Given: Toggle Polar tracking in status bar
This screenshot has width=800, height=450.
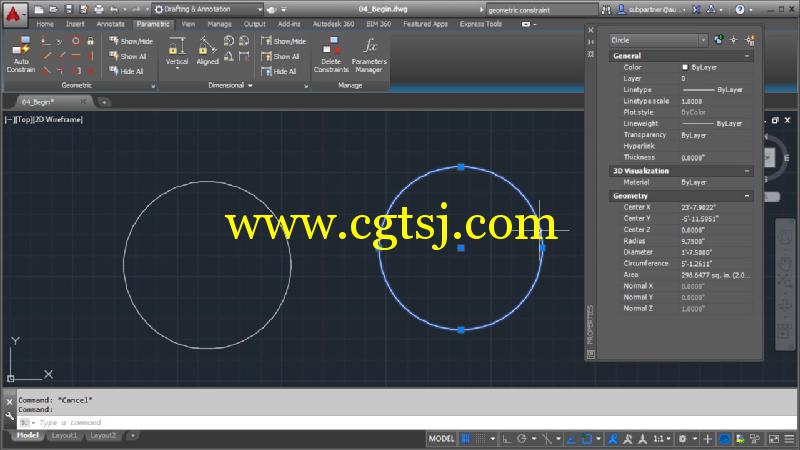Looking at the screenshot, I should pyautogui.click(x=521, y=439).
